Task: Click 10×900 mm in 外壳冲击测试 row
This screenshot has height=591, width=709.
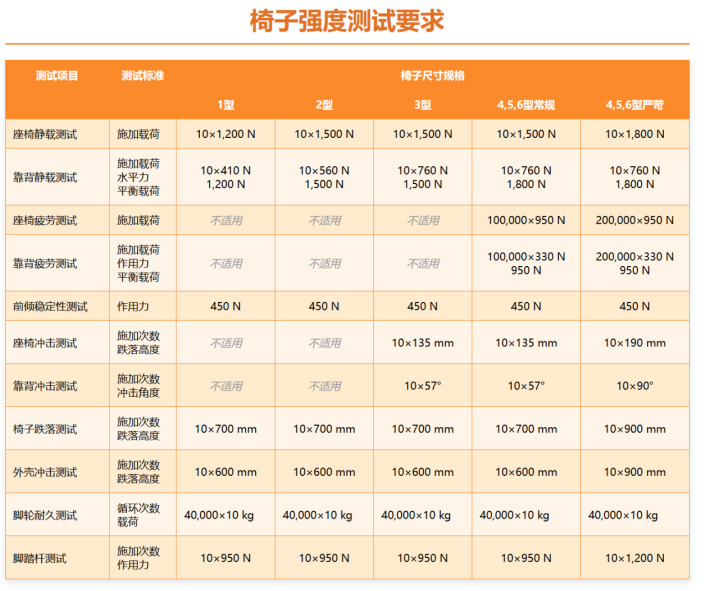Action: (x=635, y=472)
